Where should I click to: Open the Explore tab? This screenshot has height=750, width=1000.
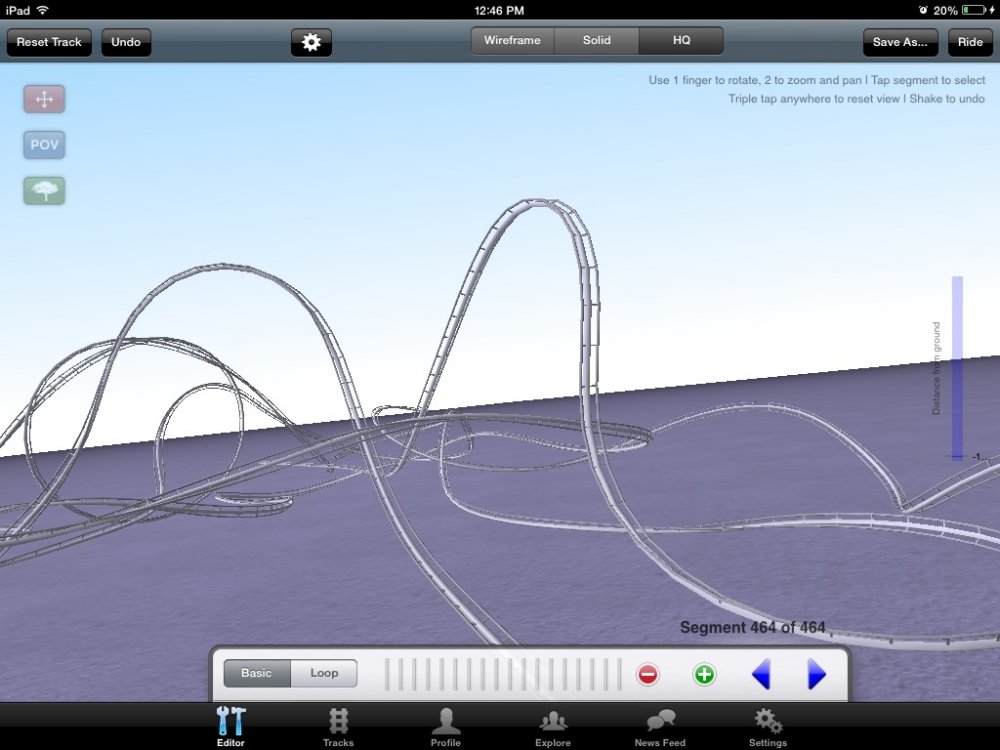[553, 727]
